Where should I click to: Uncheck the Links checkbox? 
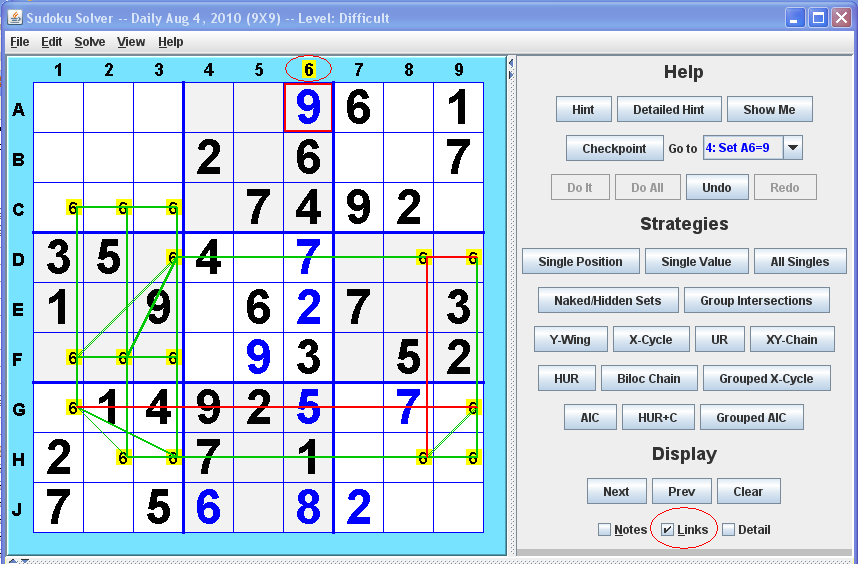pos(668,530)
